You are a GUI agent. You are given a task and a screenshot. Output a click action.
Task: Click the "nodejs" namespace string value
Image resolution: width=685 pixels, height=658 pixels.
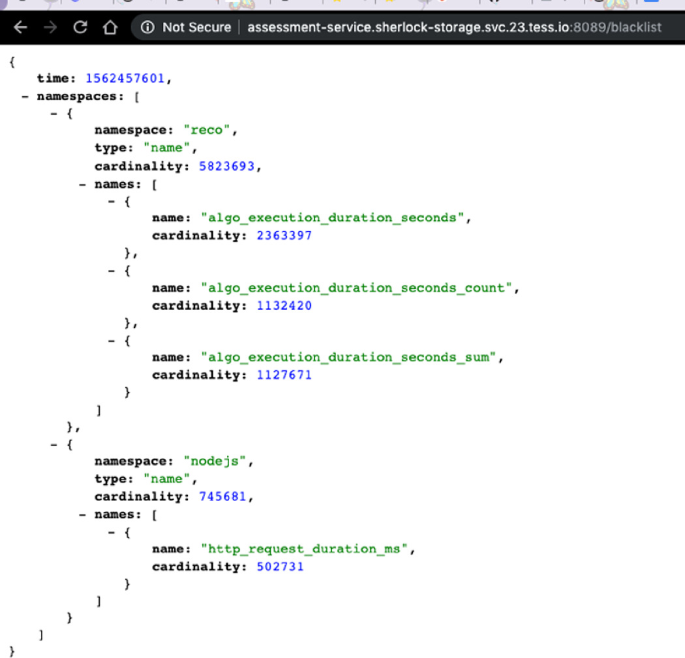(218, 462)
